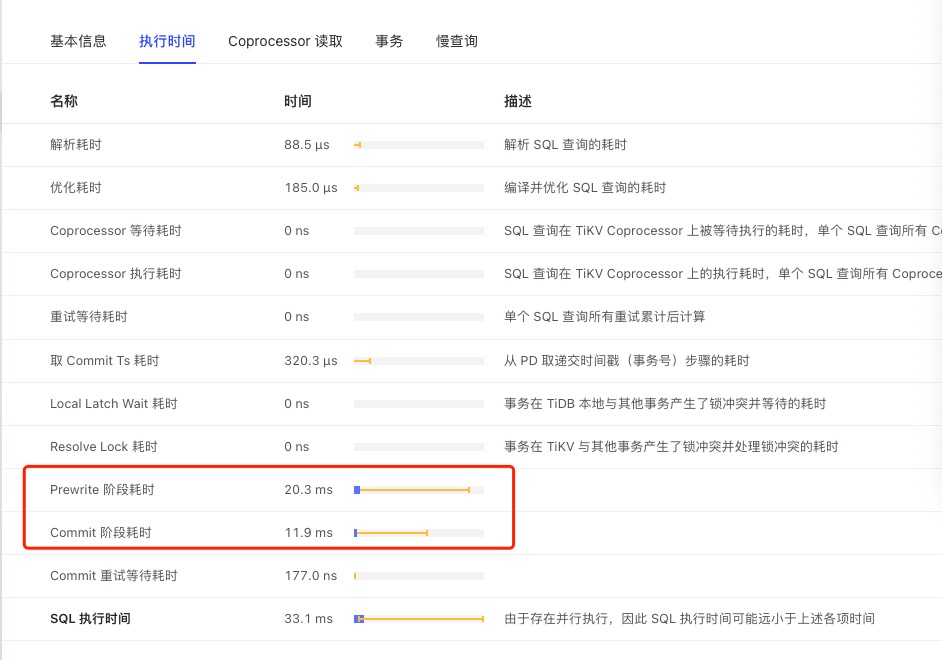Click the Local Latch Wait 耗时 label

click(114, 404)
